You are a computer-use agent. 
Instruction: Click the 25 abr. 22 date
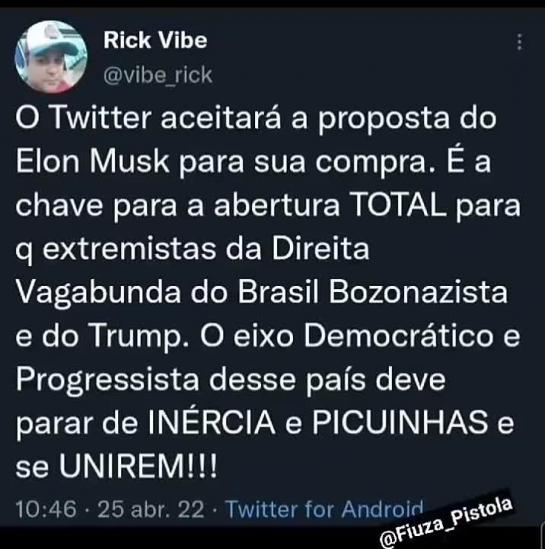coord(151,509)
